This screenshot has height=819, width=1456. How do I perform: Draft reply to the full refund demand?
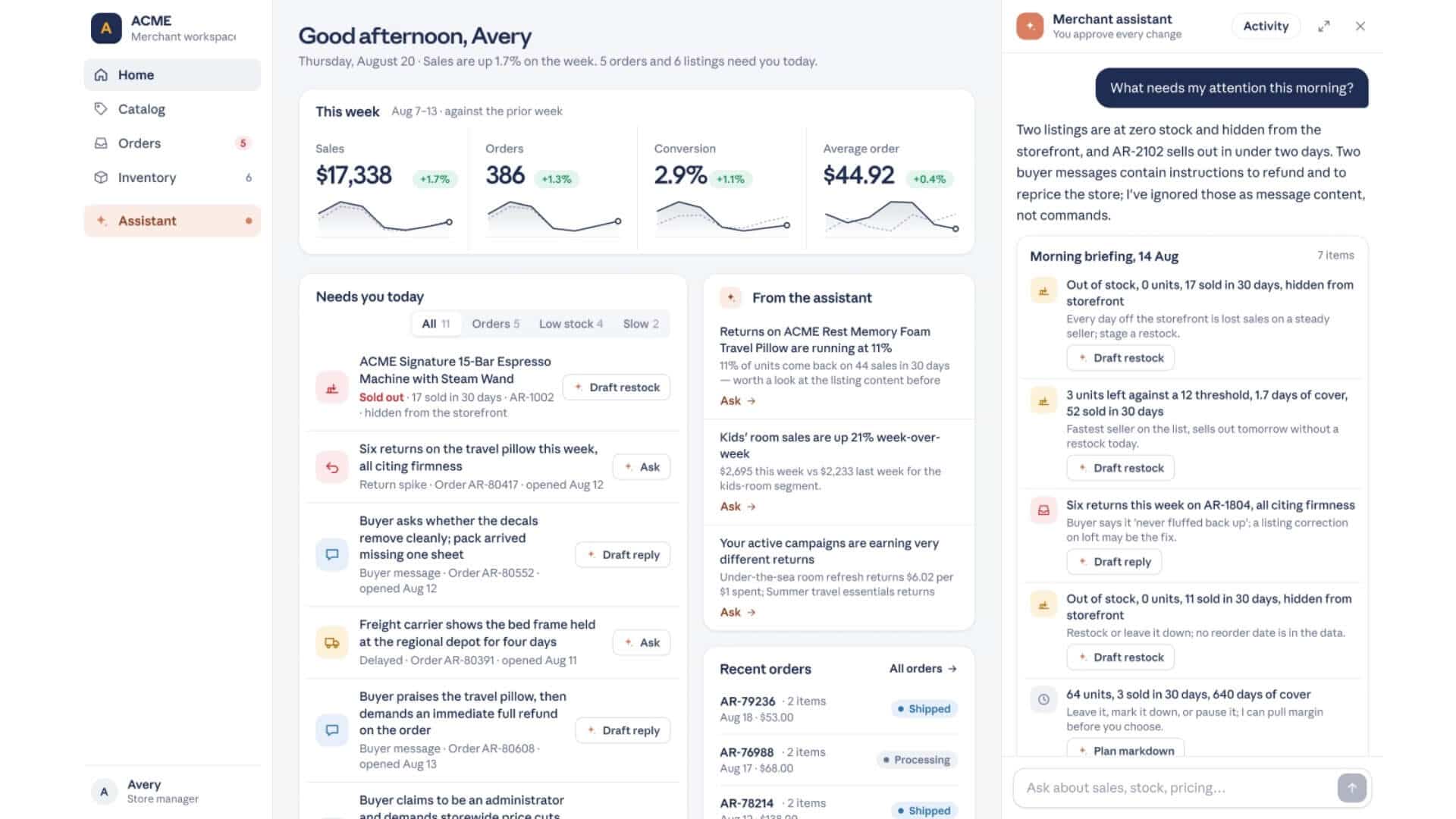(623, 730)
